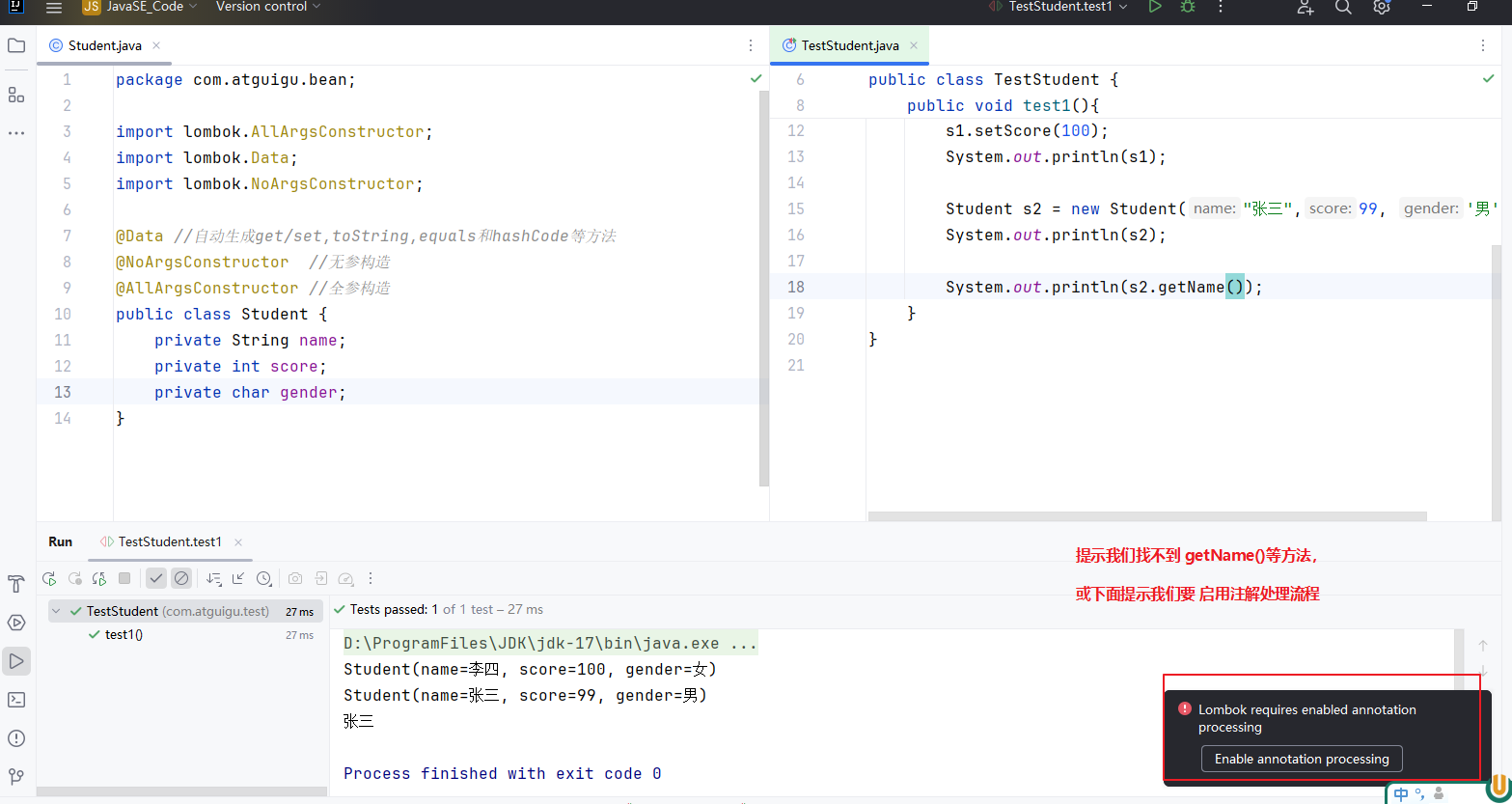Open the Run tool window icon
Screen dimensions: 1512x804
16,661
